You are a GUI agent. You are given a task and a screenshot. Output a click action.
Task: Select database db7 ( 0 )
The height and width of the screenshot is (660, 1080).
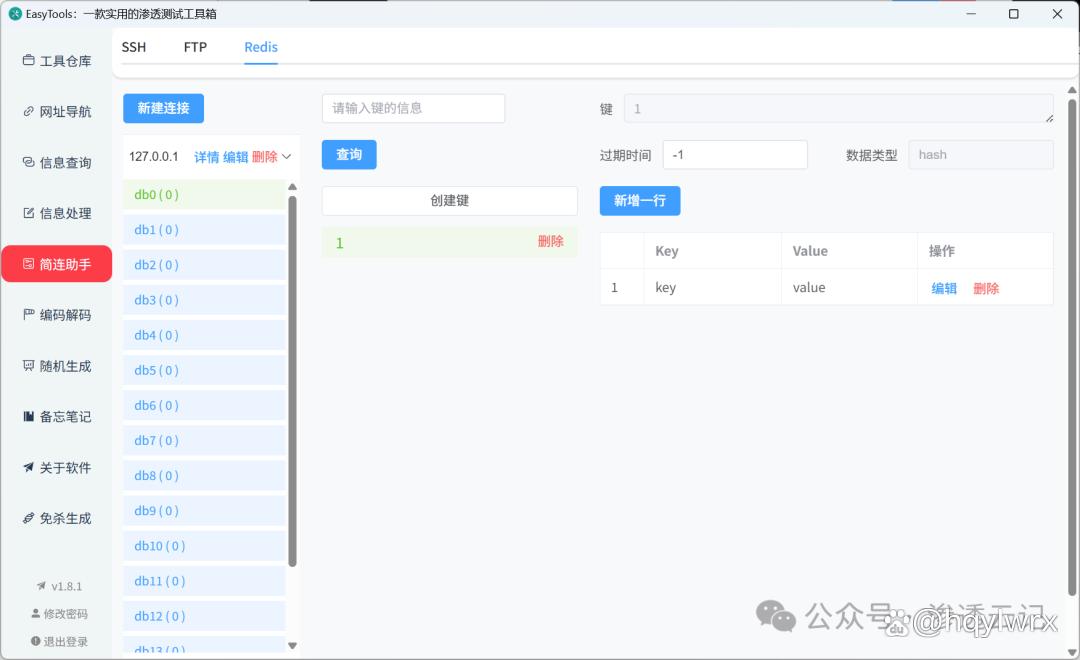tap(204, 440)
